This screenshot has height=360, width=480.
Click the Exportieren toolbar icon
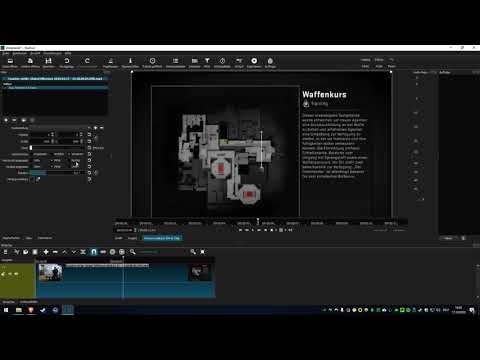pyautogui.click(x=254, y=62)
